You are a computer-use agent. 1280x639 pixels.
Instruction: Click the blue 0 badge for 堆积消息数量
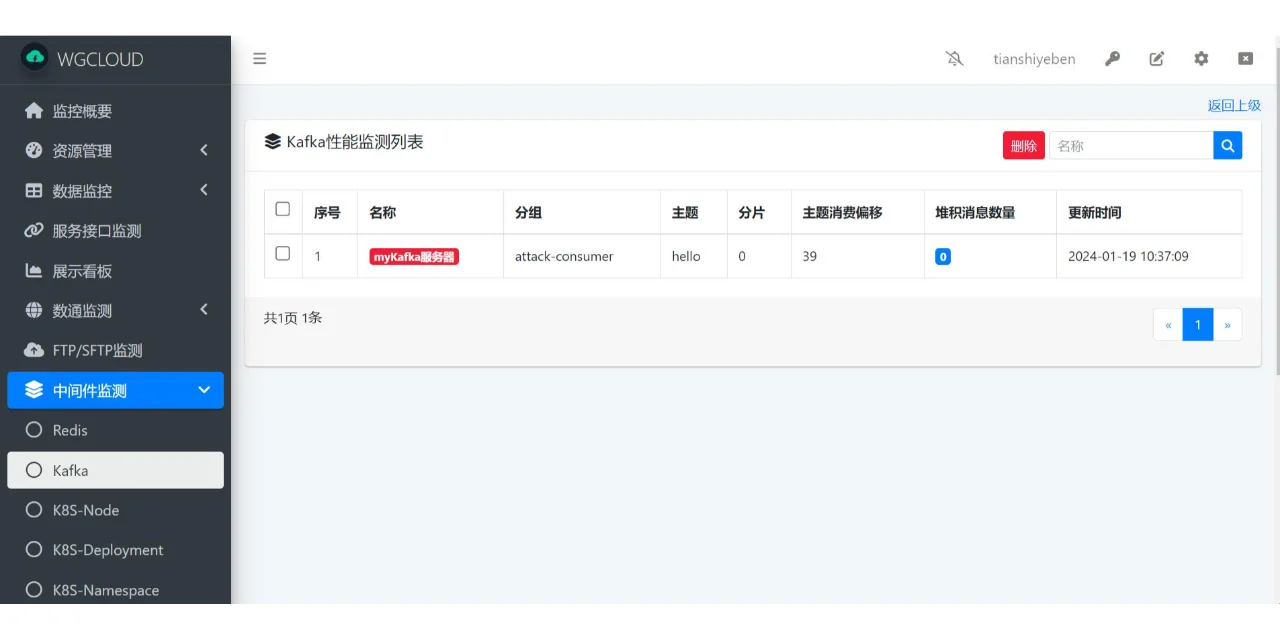[943, 257]
